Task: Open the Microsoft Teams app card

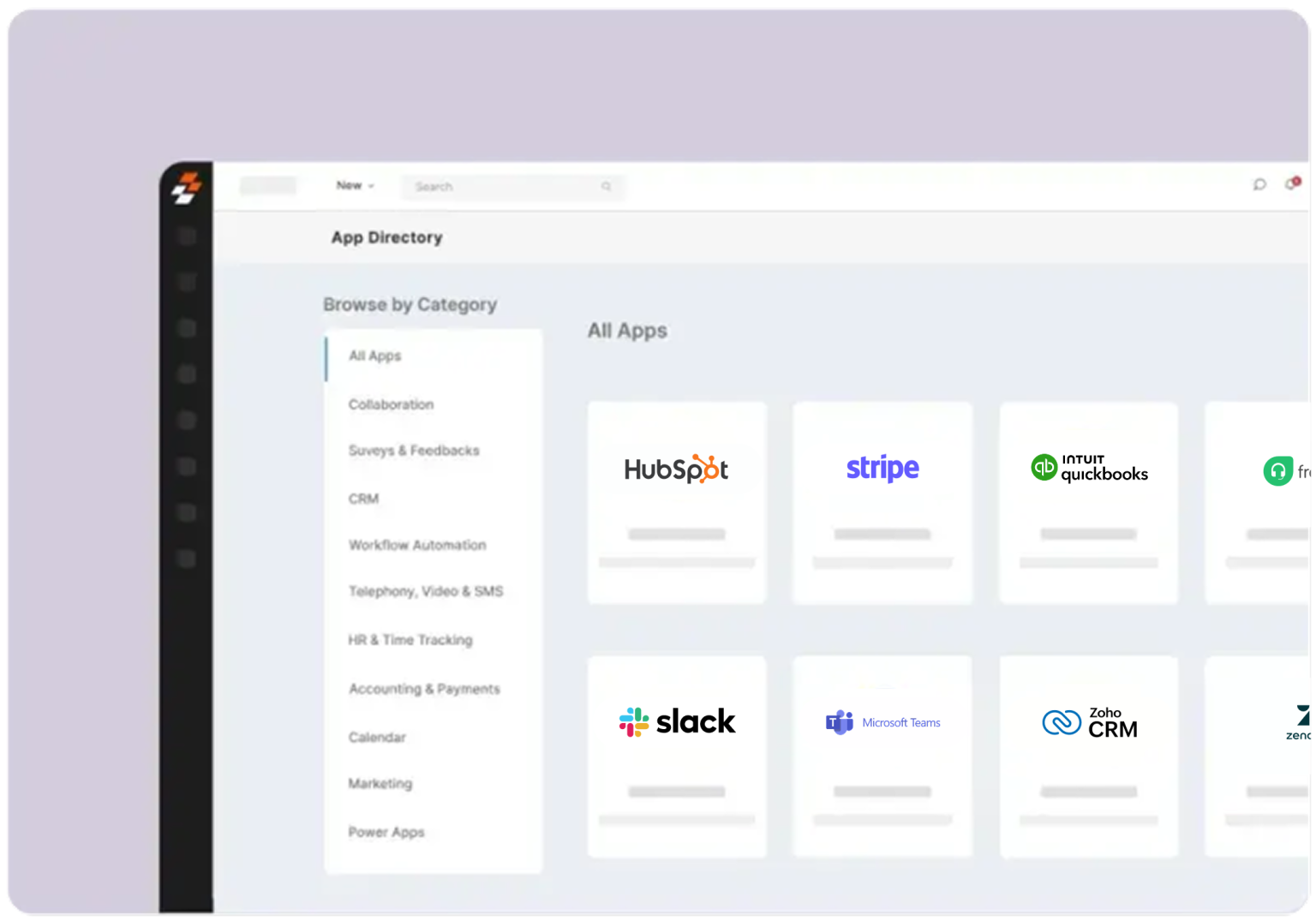Action: 882,757
